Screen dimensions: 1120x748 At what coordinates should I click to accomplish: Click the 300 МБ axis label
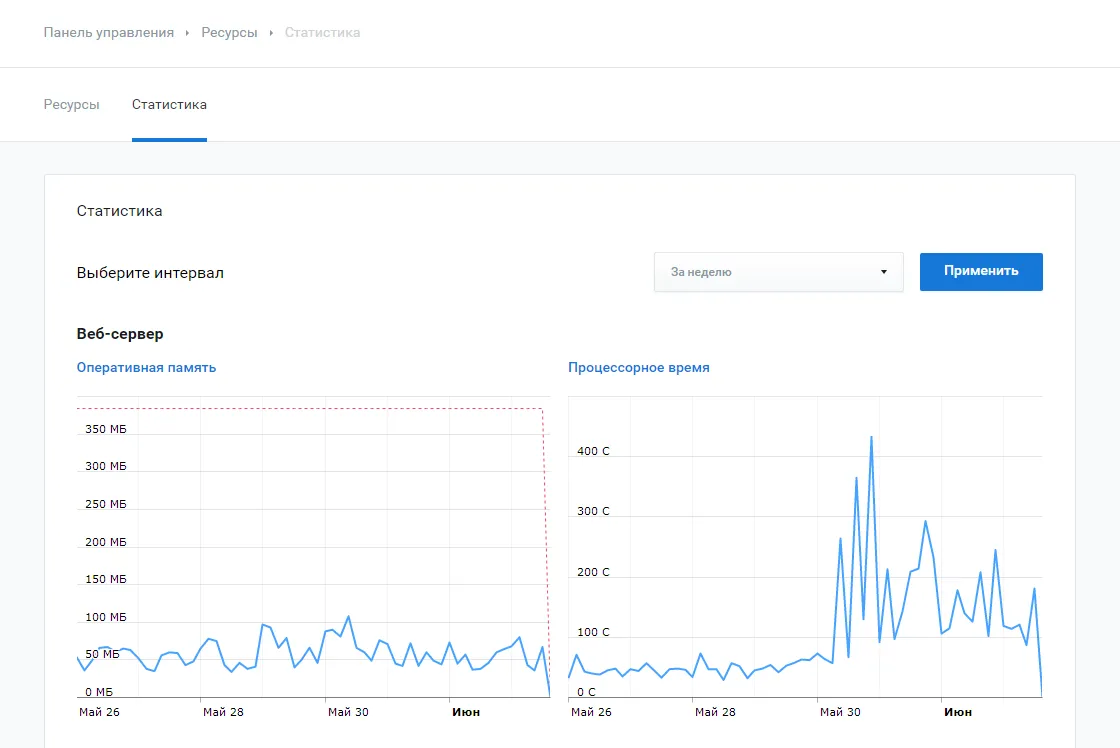pos(106,467)
